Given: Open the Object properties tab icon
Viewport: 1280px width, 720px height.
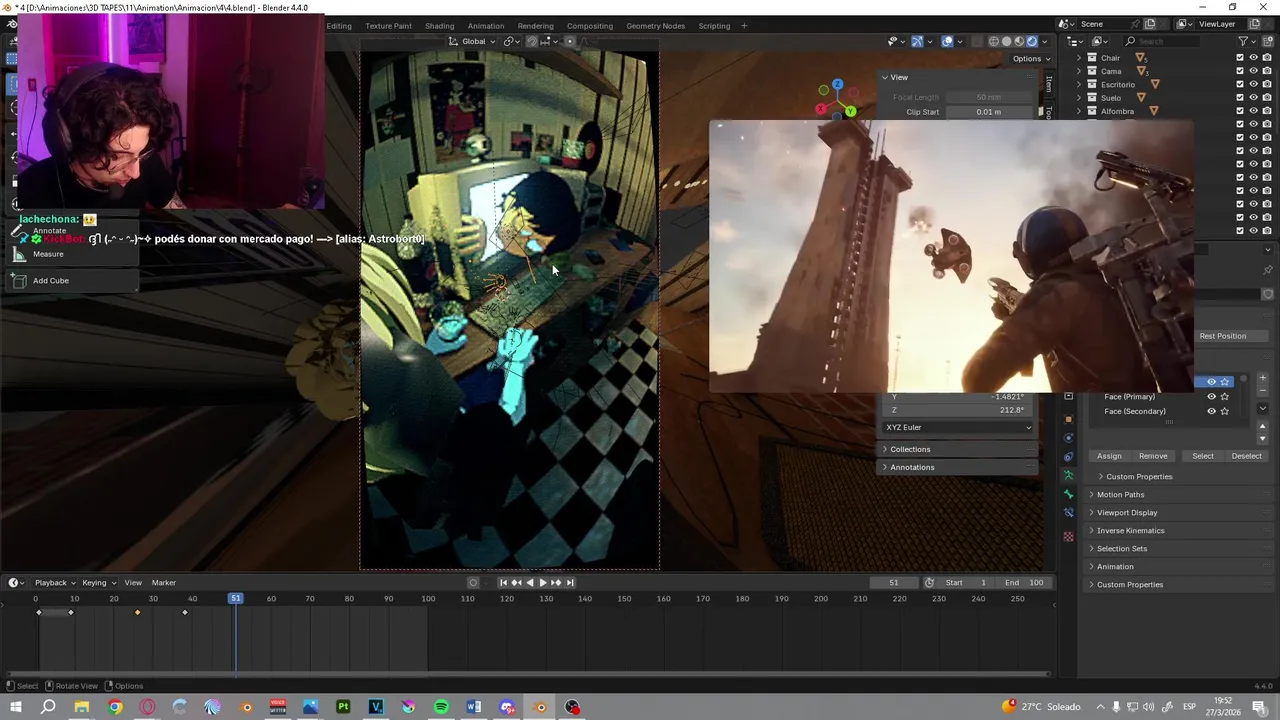Looking at the screenshot, I should coord(1068,418).
